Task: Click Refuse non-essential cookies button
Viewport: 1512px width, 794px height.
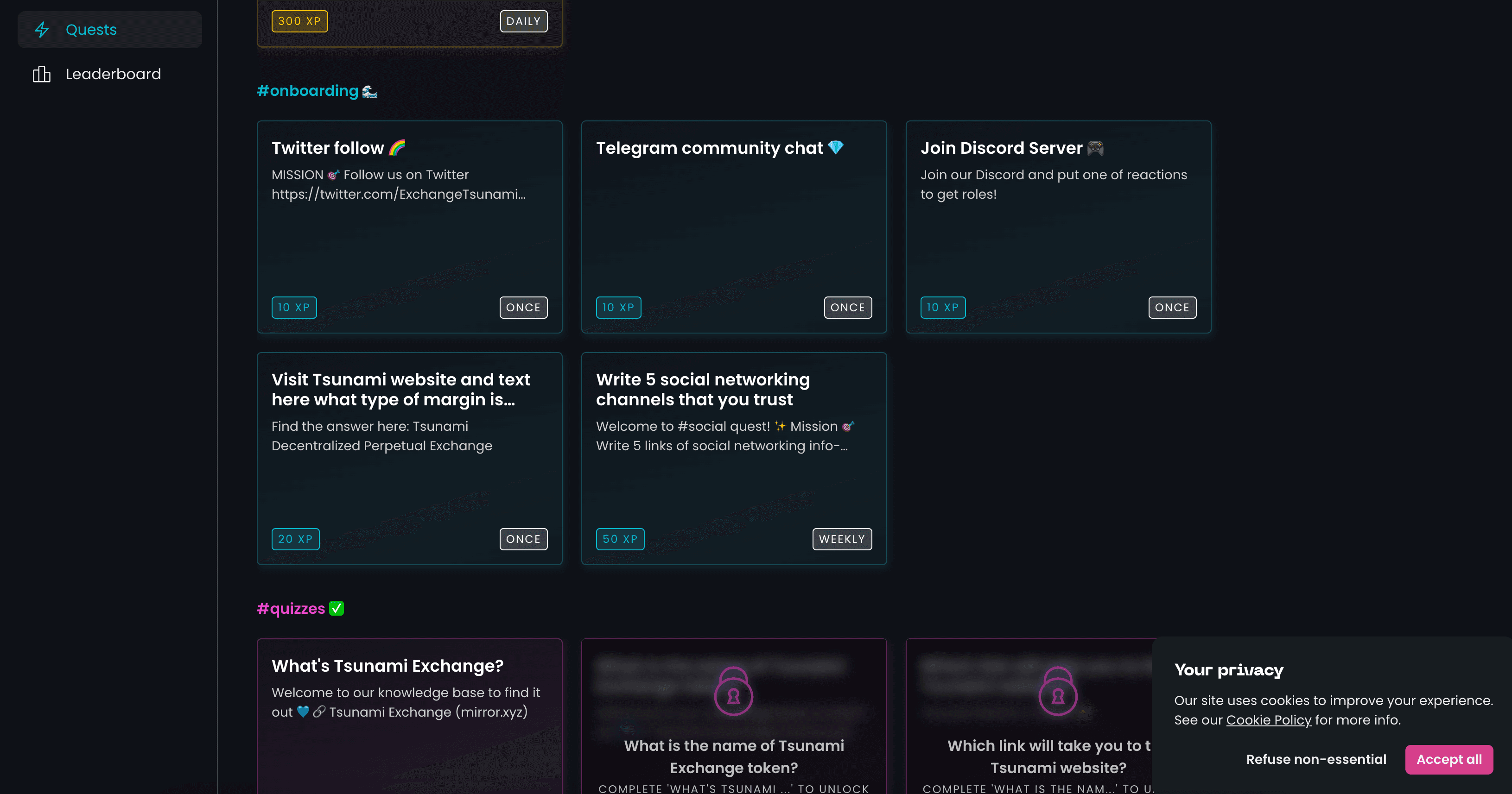Action: [1316, 759]
